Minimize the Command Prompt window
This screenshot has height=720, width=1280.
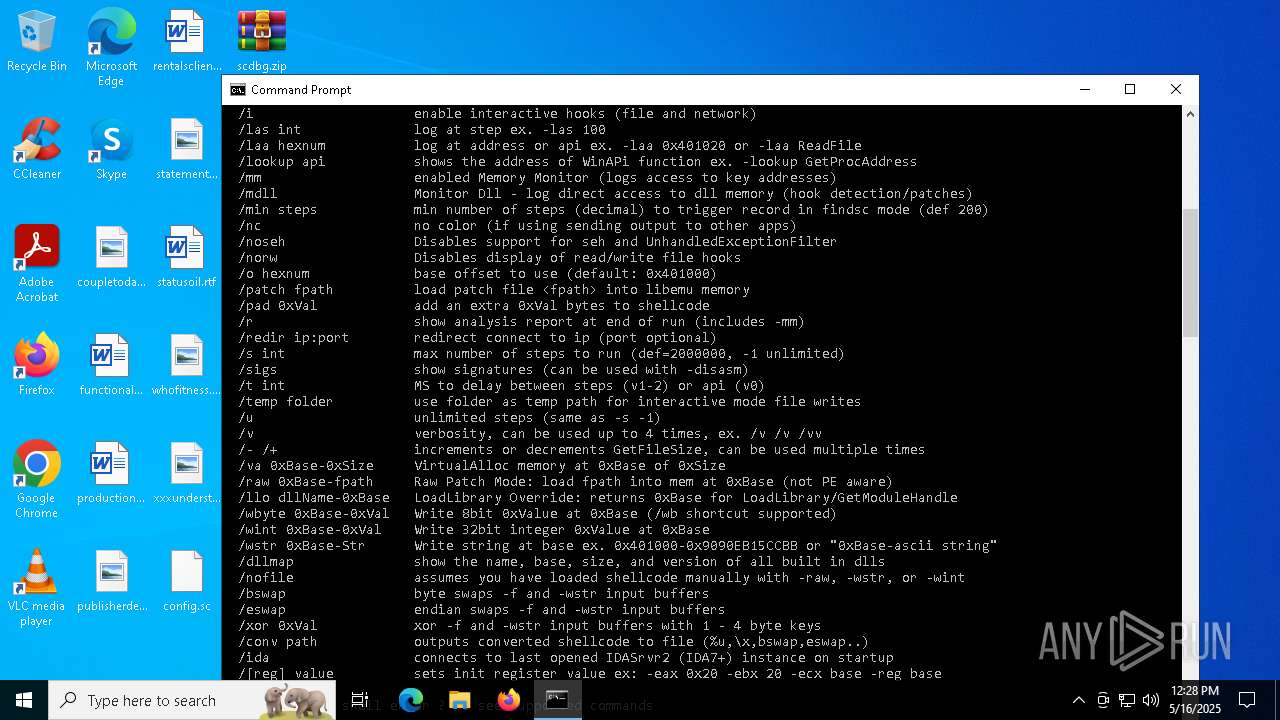point(1084,90)
